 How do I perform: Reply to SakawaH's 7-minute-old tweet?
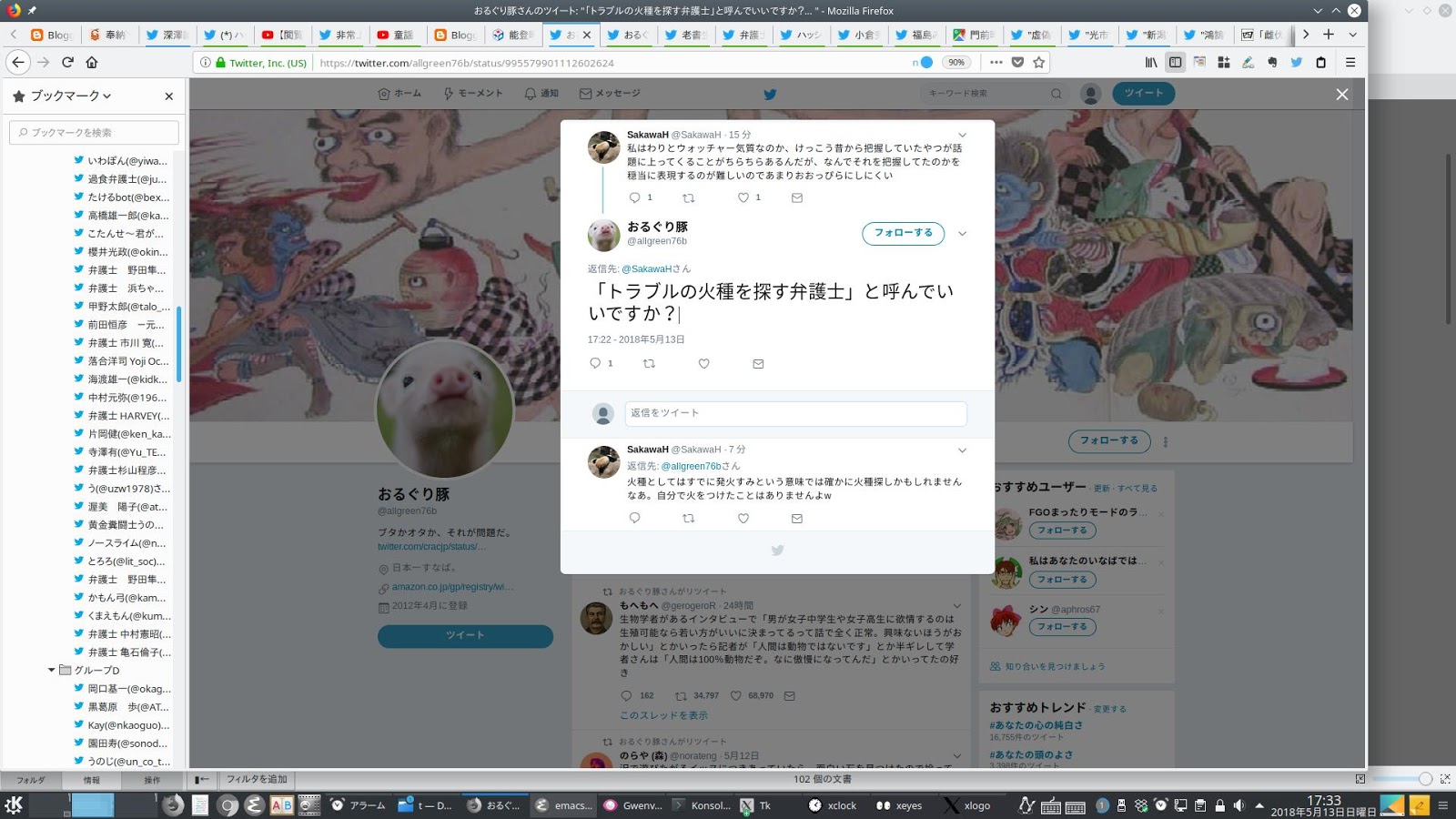coord(634,518)
